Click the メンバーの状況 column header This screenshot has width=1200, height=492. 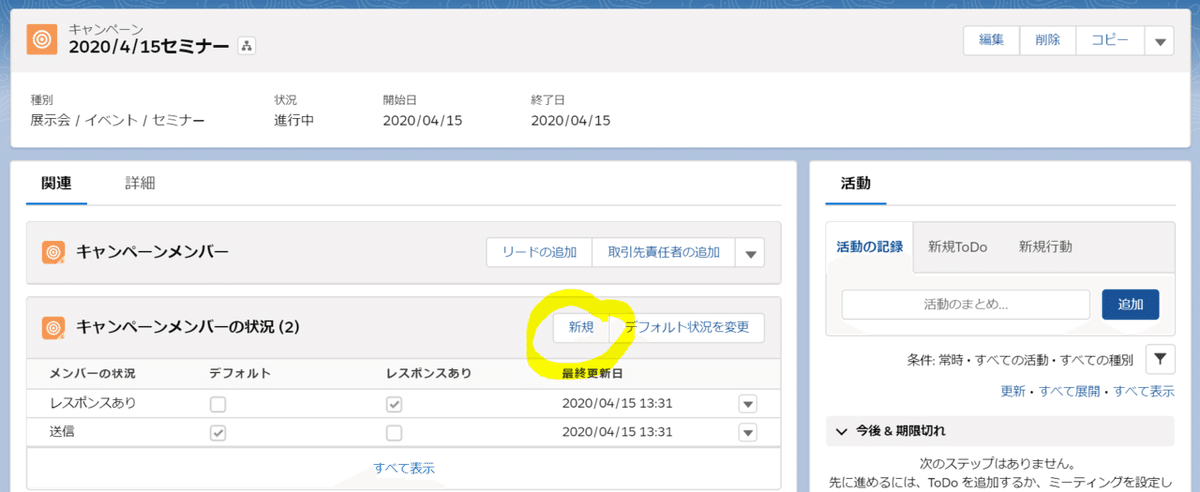coord(93,374)
